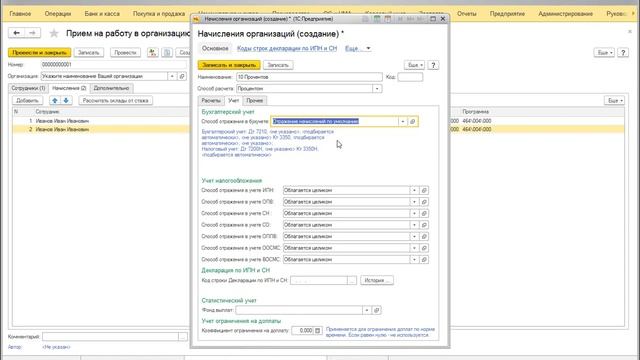The height and width of the screenshot is (360, 640).
Task: Click 'Провести' button in hiring document
Action: coord(125,53)
